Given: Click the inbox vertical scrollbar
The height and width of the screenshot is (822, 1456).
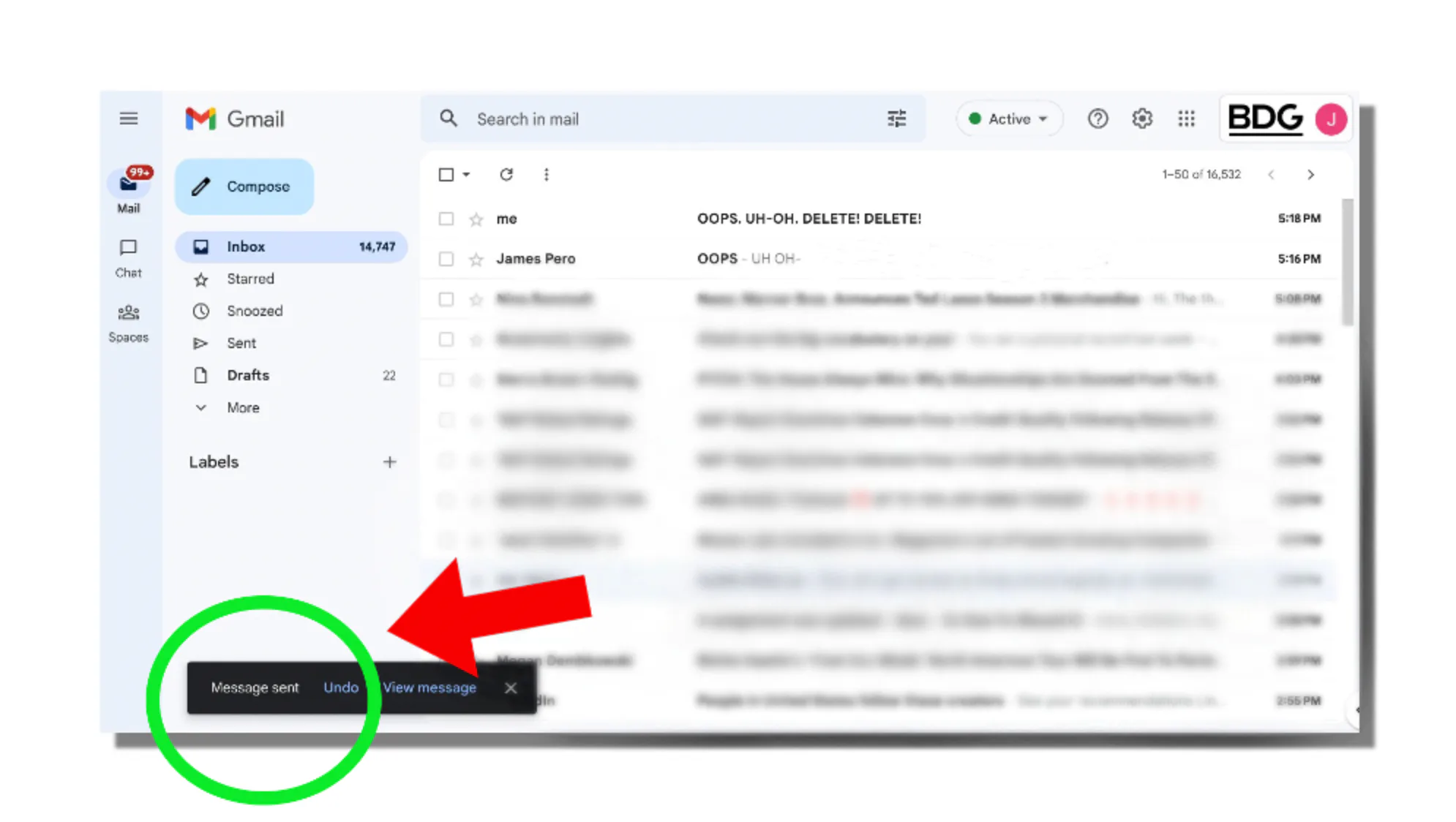Looking at the screenshot, I should point(1347,263).
